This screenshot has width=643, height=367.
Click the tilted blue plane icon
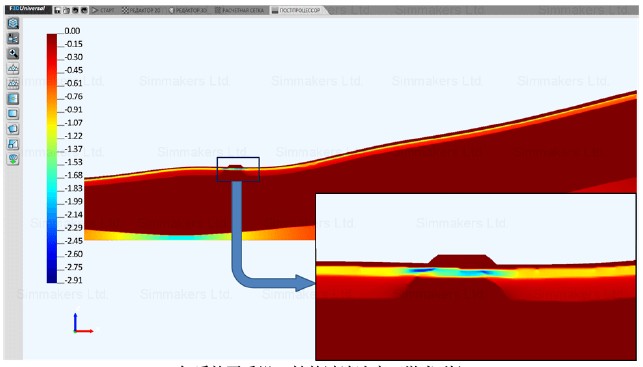[13, 129]
